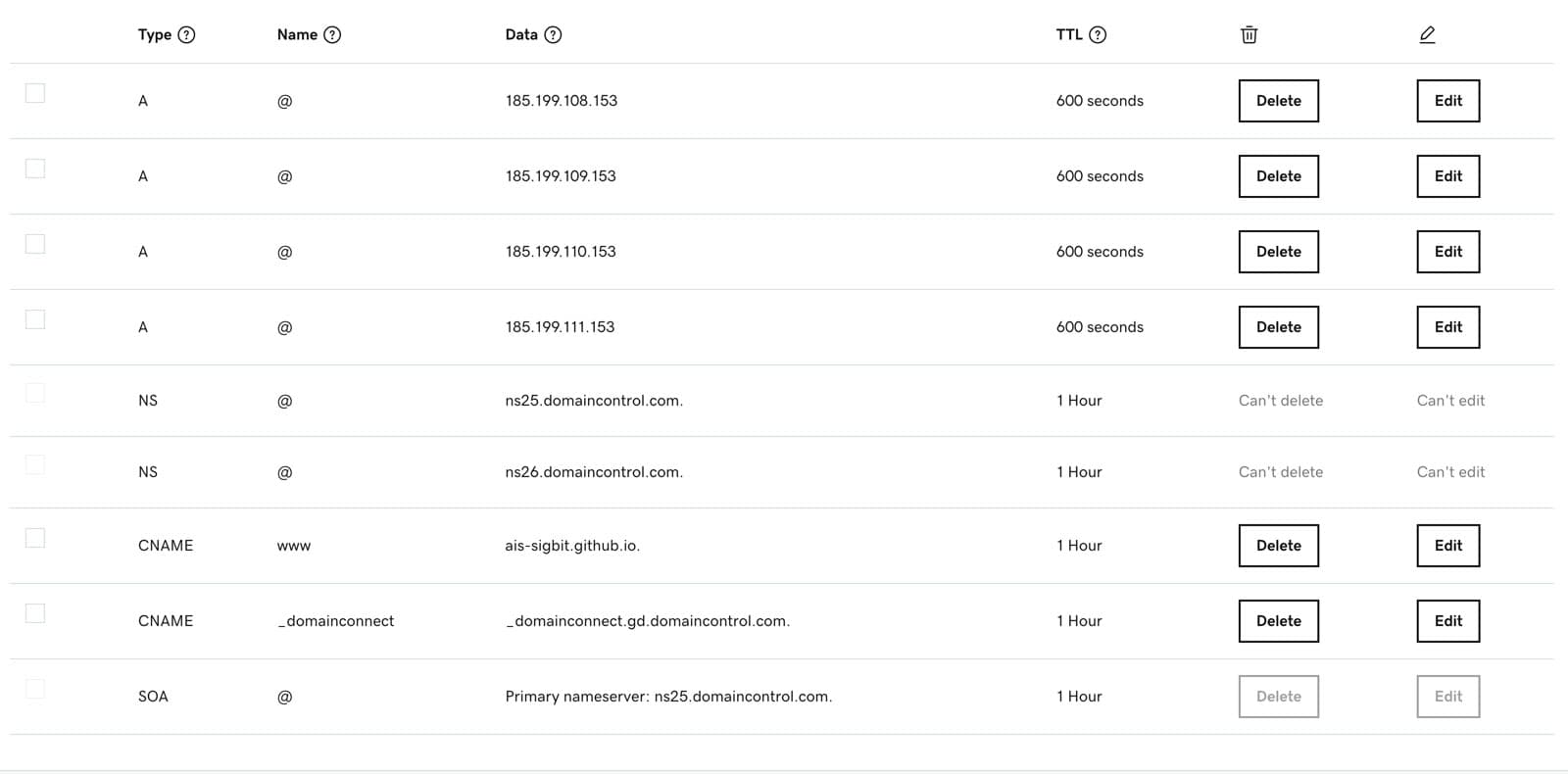
Task: Edit the 185.199.111.153 A record
Action: coord(1448,327)
